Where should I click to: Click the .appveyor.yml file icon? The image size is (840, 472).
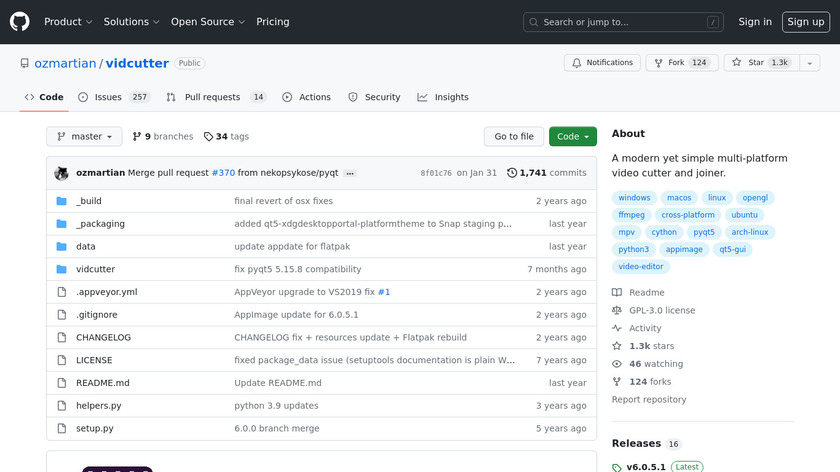pyautogui.click(x=62, y=292)
